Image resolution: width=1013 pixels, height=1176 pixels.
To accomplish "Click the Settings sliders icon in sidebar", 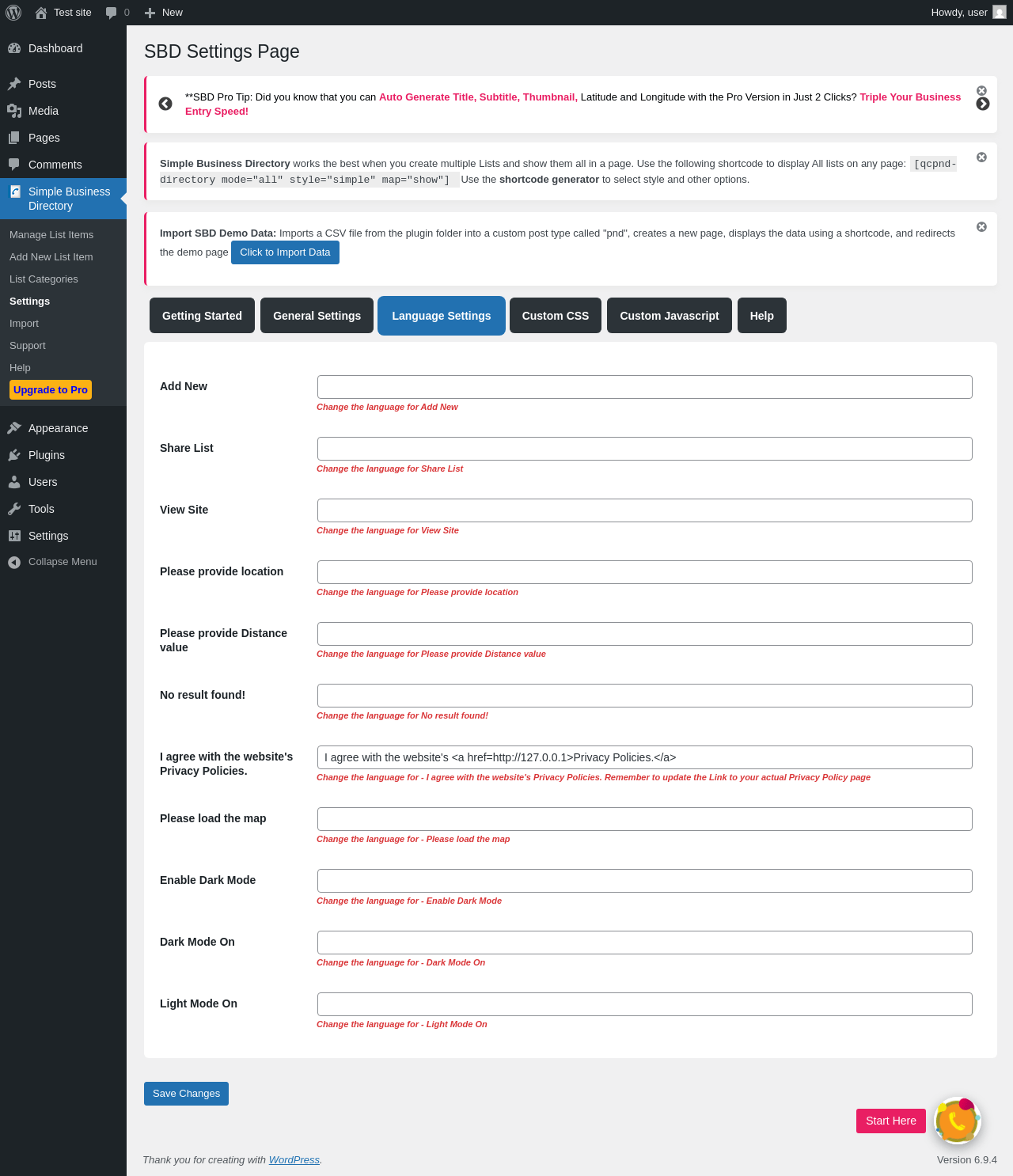I will pyautogui.click(x=14, y=536).
